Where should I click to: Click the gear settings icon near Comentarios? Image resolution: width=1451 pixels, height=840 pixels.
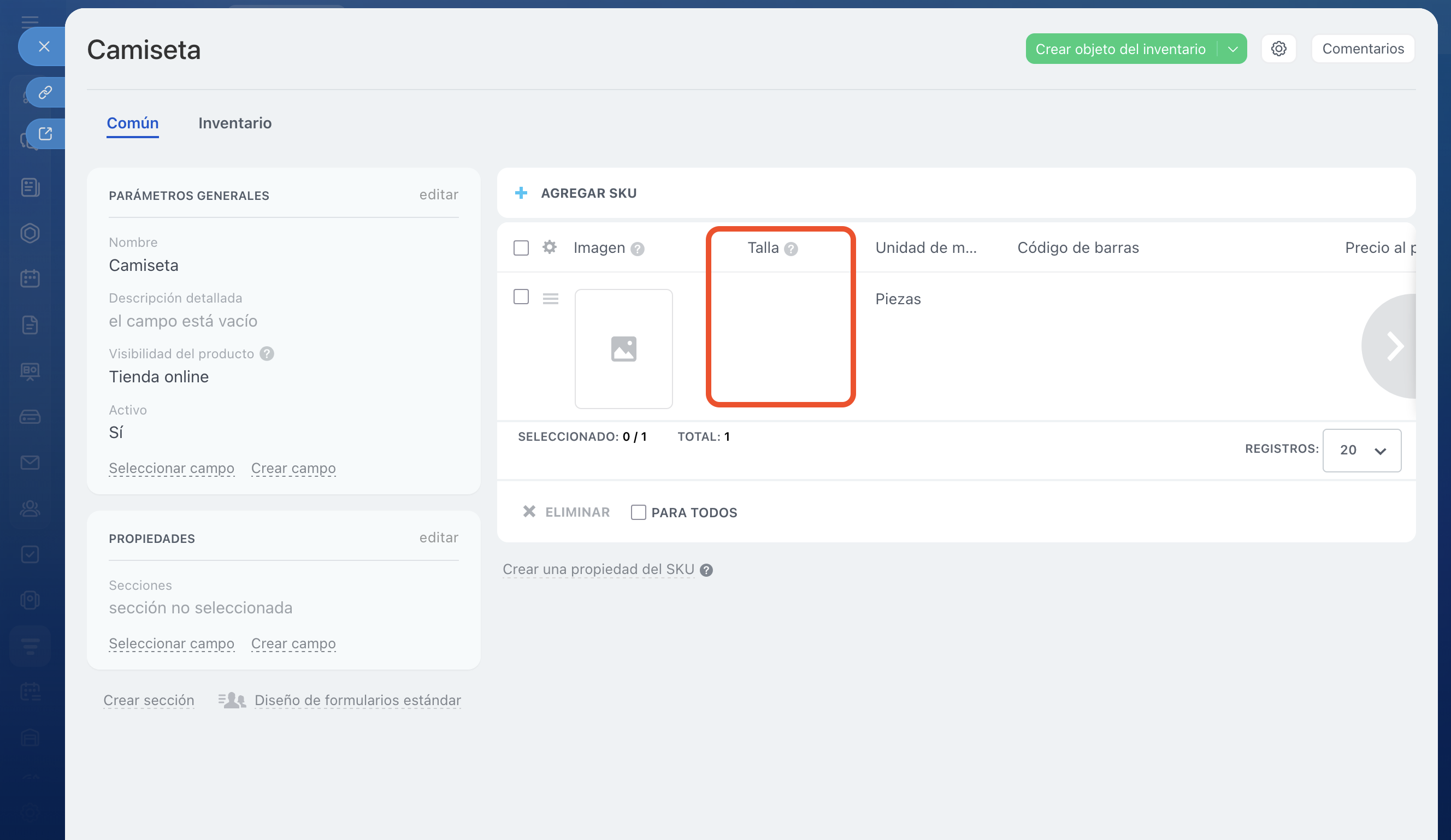click(1278, 49)
